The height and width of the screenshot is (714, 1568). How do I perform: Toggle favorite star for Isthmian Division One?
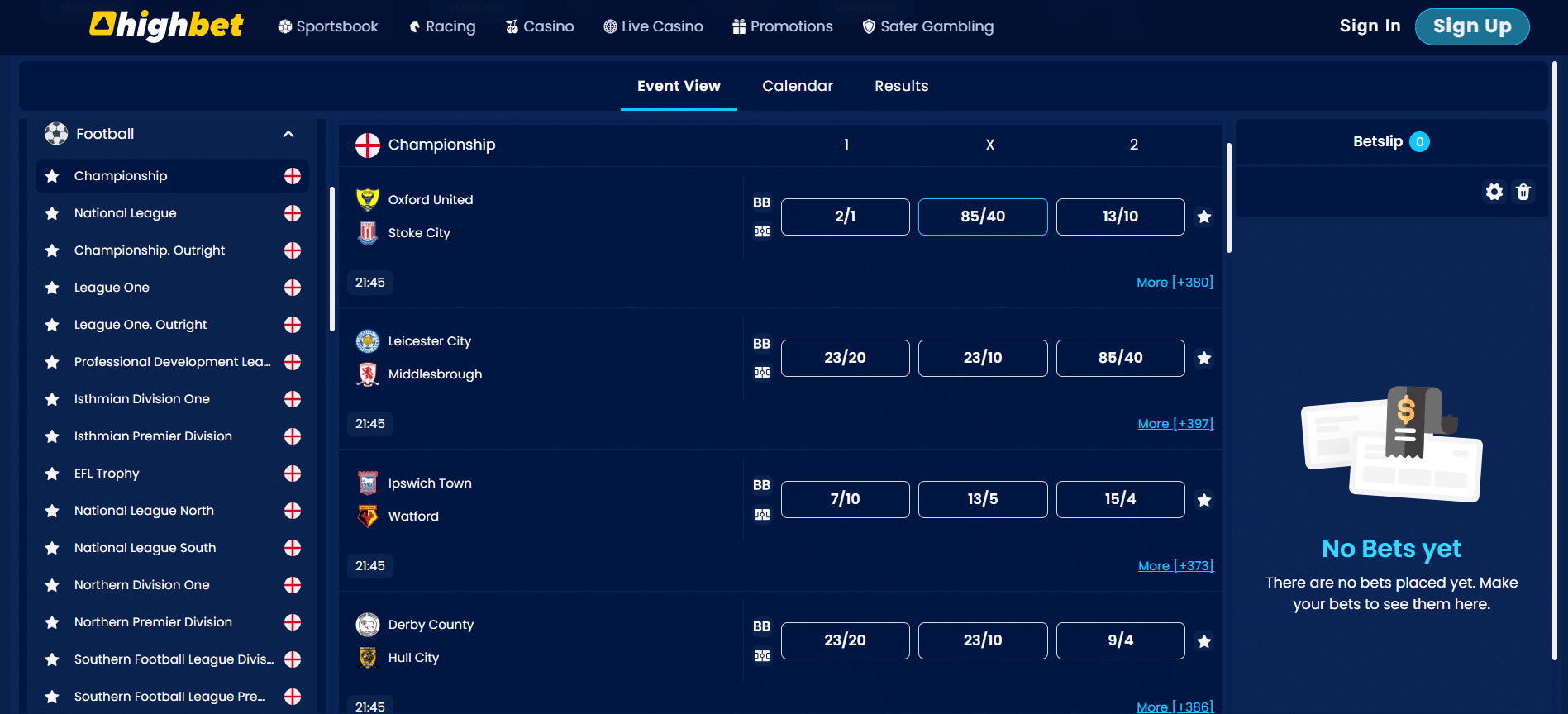[52, 399]
